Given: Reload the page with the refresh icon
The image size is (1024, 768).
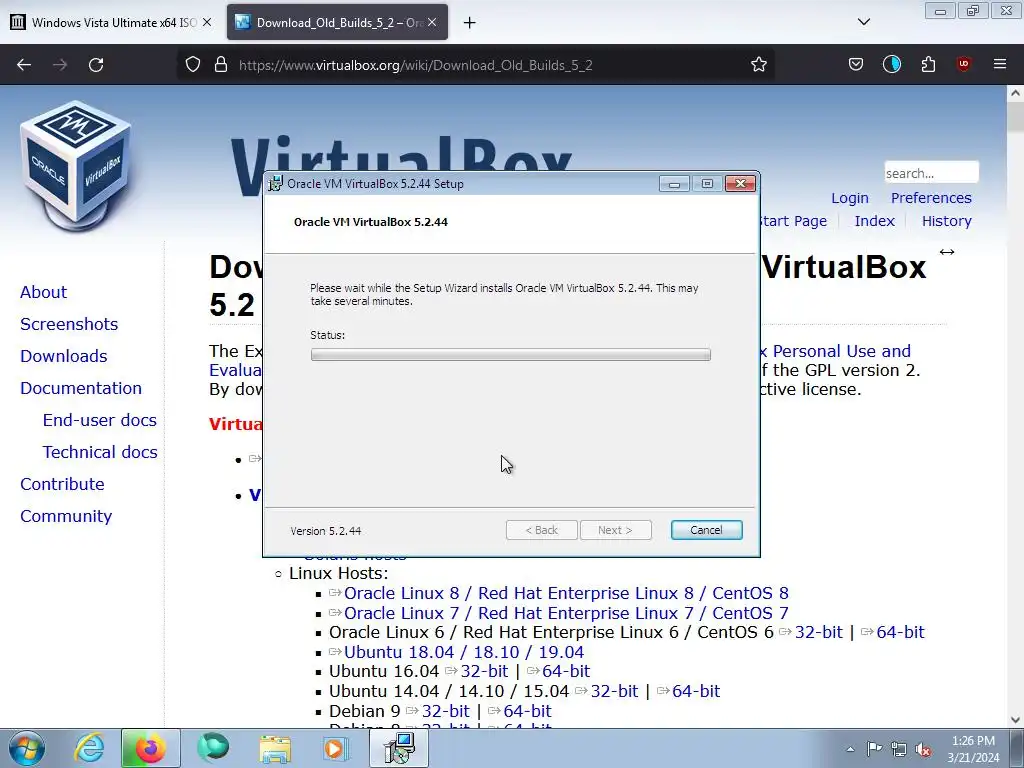Looking at the screenshot, I should [96, 65].
